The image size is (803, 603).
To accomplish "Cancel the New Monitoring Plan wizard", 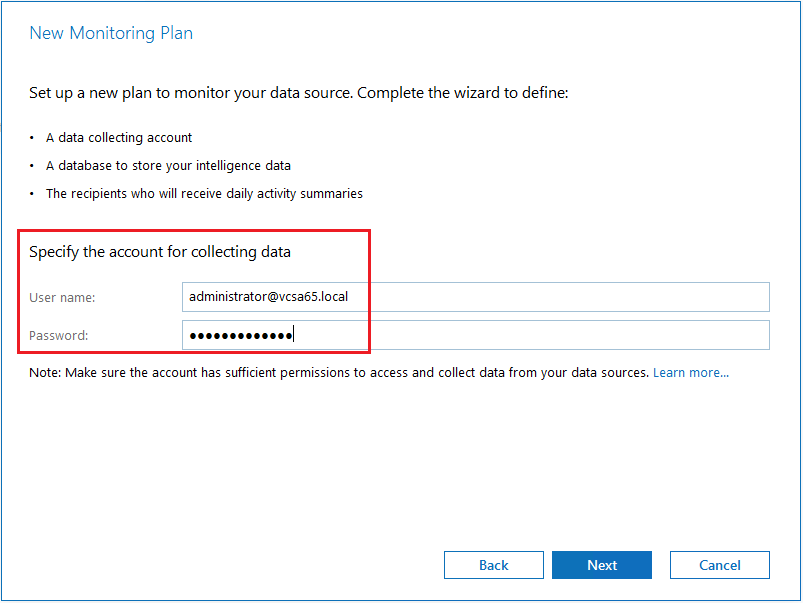I will pos(719,565).
